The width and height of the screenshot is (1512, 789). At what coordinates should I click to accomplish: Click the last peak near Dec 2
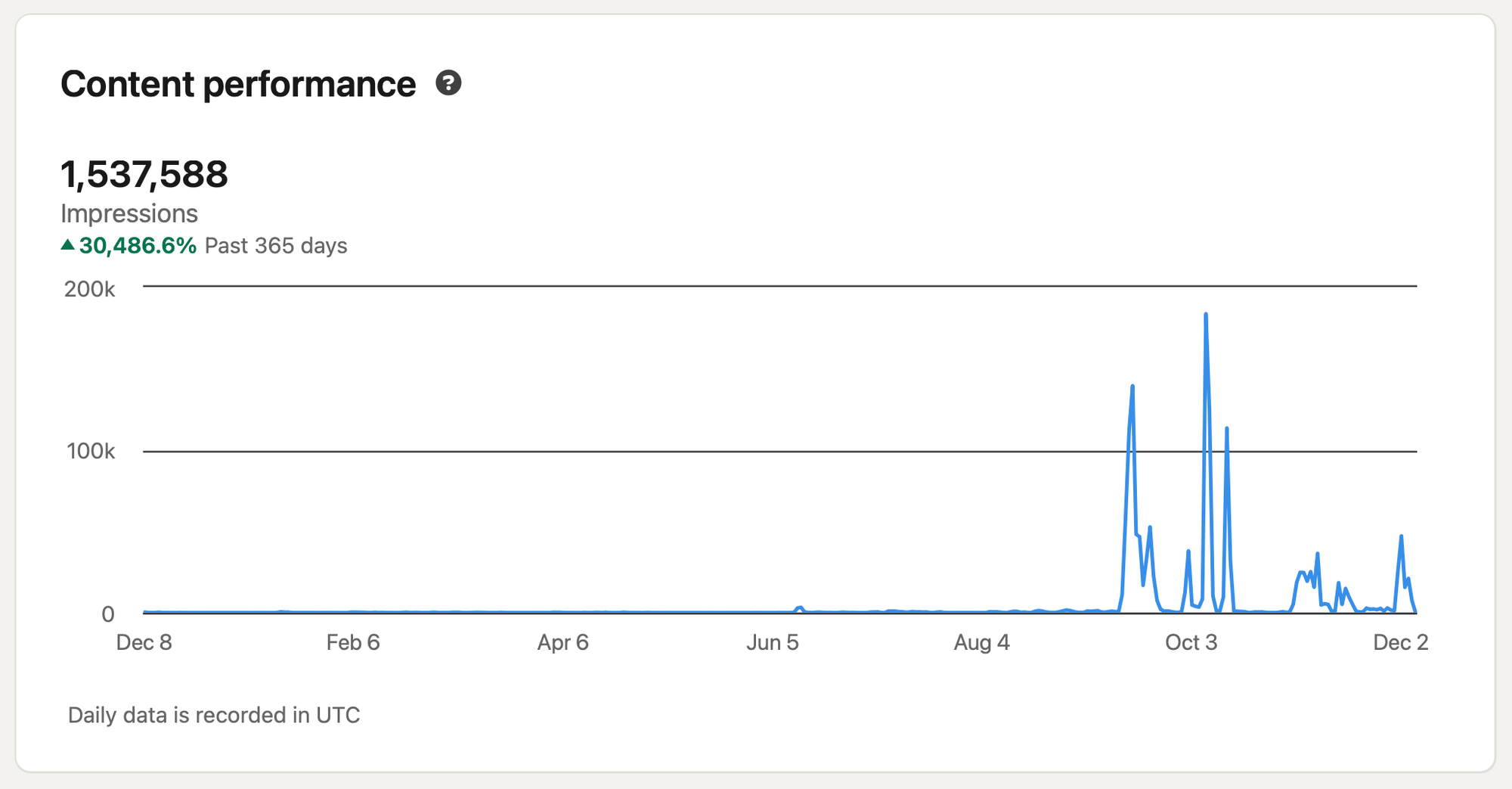click(x=1401, y=537)
